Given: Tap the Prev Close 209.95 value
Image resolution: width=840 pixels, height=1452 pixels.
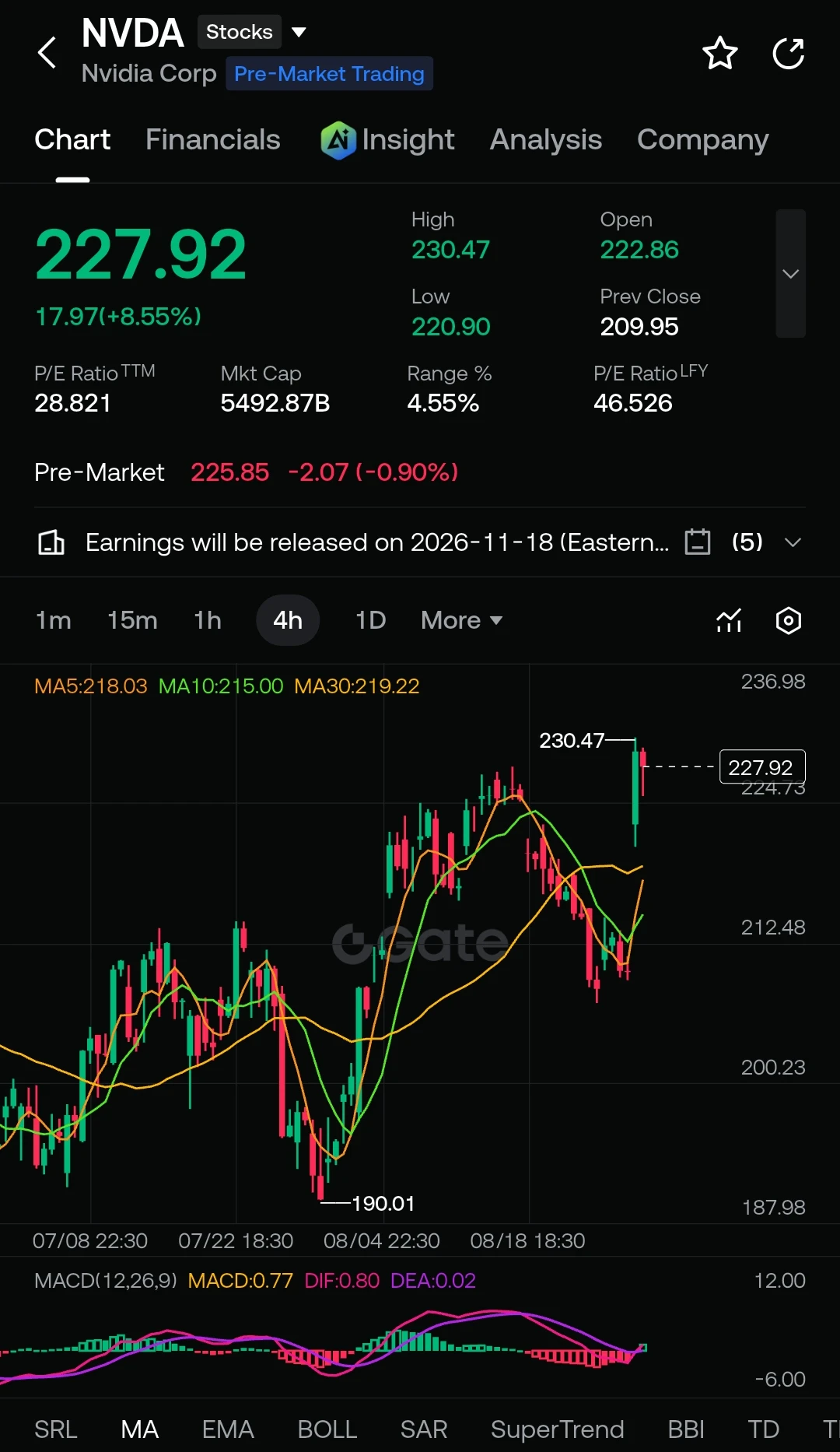Looking at the screenshot, I should coord(639,327).
